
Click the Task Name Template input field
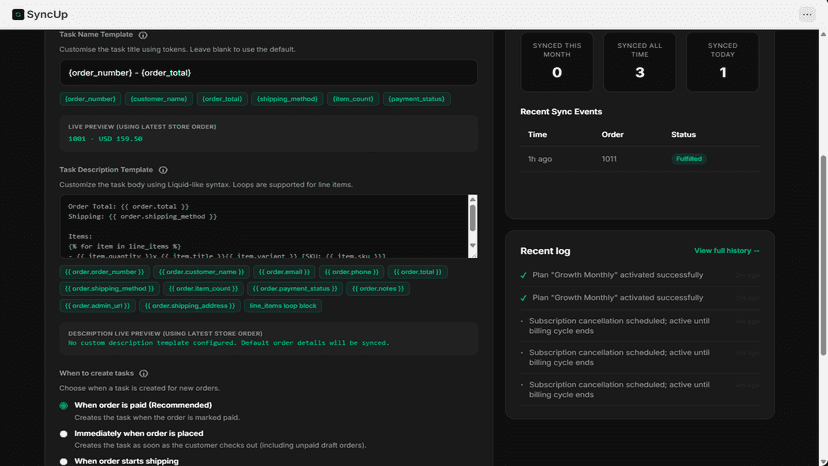(268, 73)
